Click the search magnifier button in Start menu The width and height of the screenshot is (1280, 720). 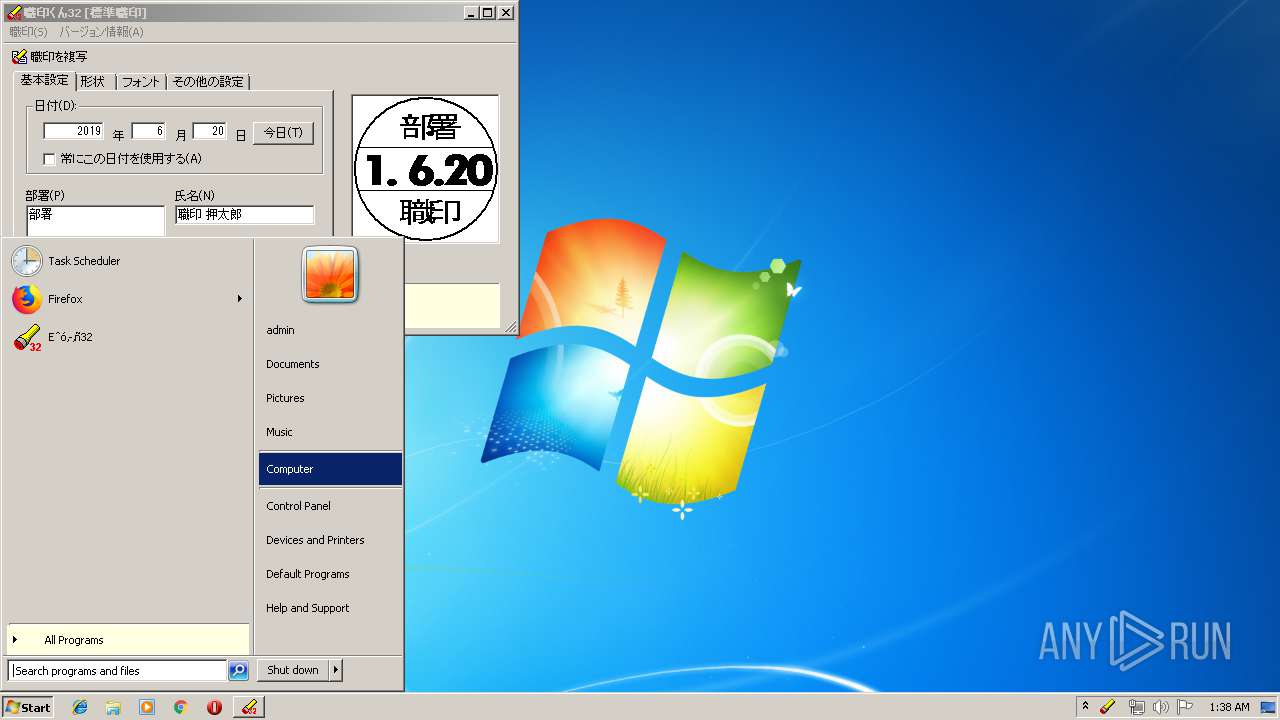(x=238, y=671)
